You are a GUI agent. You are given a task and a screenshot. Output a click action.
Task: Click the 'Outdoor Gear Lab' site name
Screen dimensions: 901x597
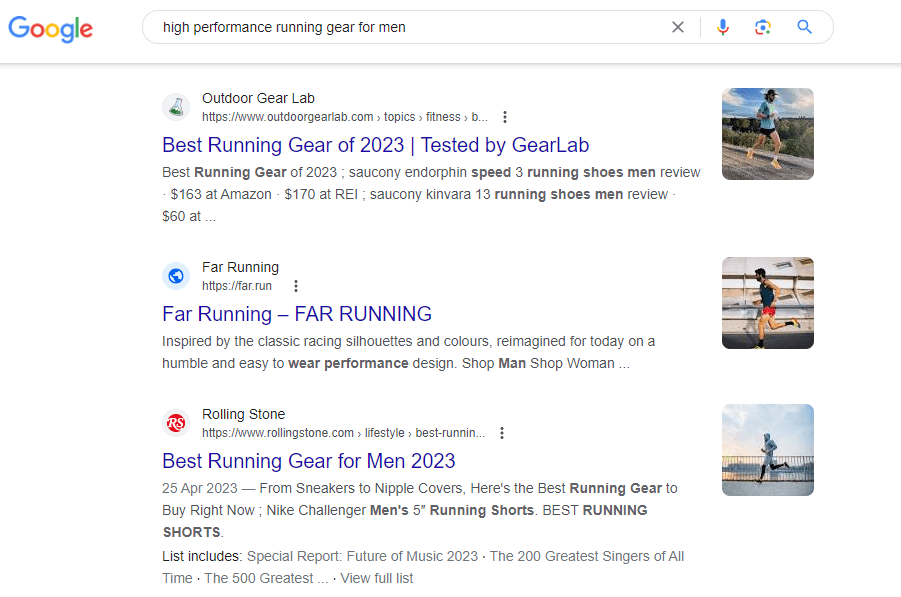pyautogui.click(x=258, y=98)
